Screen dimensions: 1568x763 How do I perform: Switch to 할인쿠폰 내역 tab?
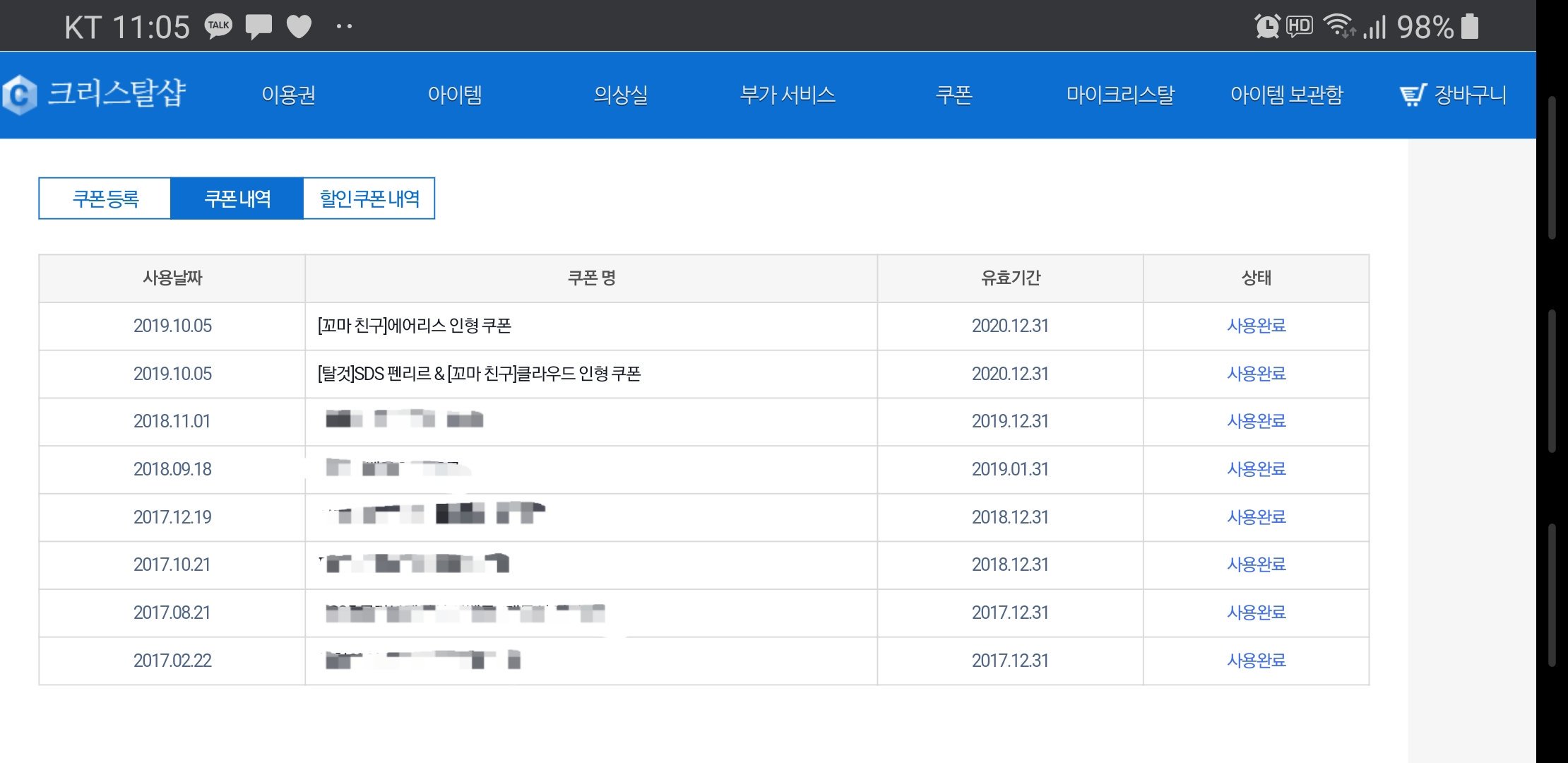(x=369, y=199)
